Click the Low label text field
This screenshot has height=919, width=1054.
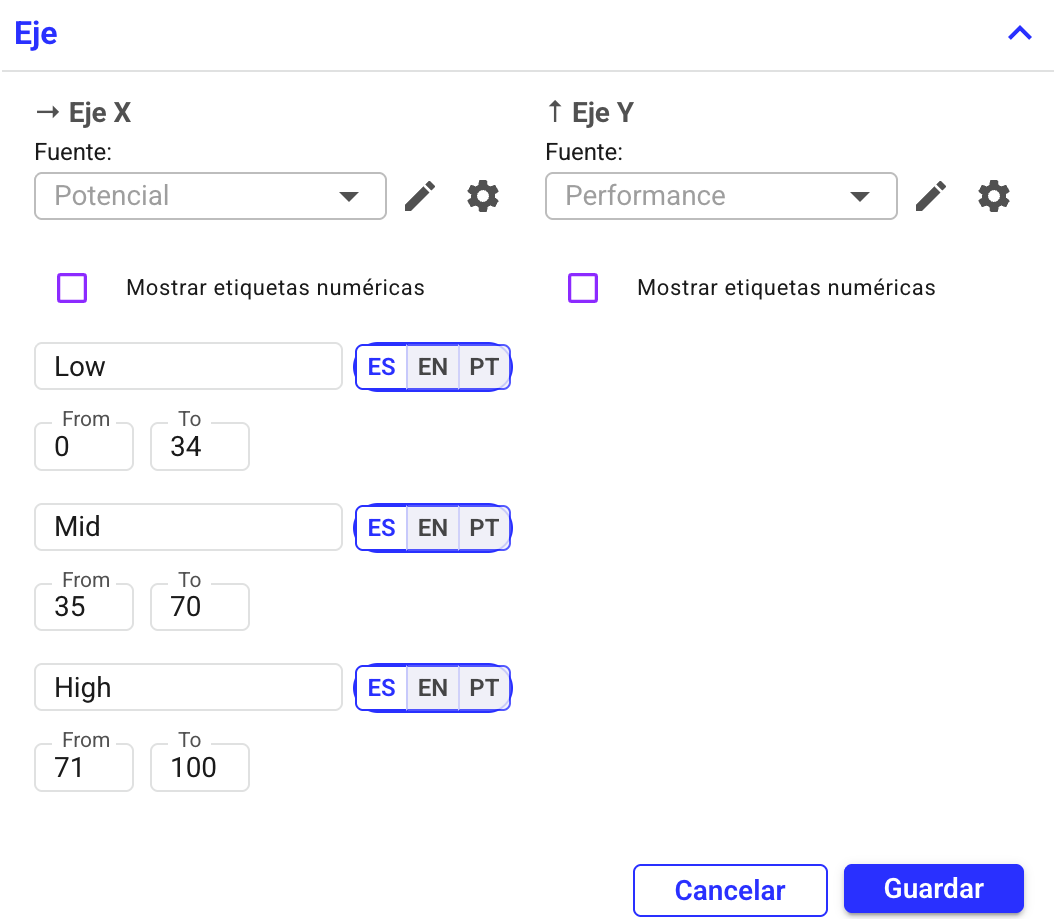click(x=188, y=367)
